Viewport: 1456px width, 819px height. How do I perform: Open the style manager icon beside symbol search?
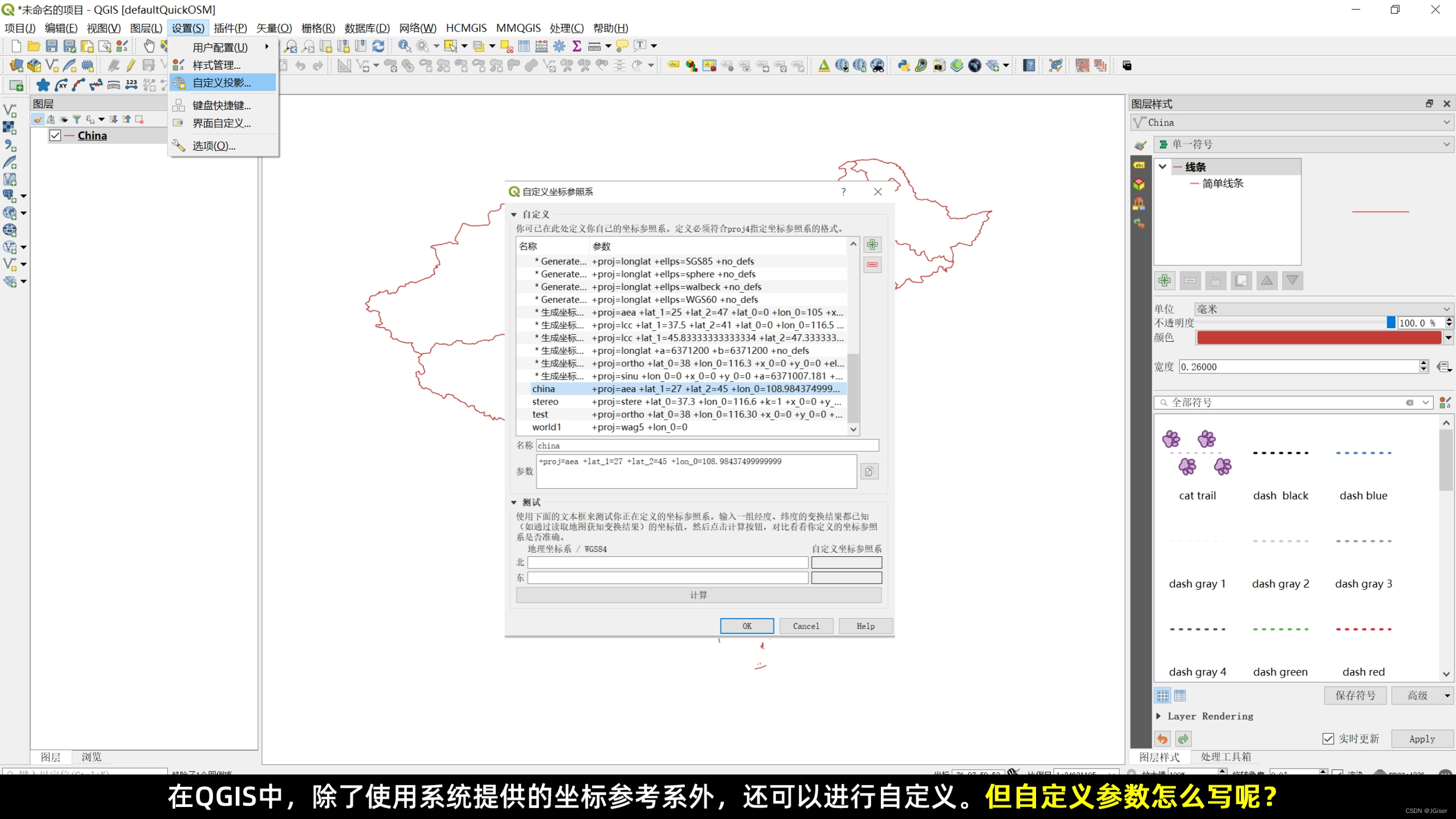coord(1445,402)
